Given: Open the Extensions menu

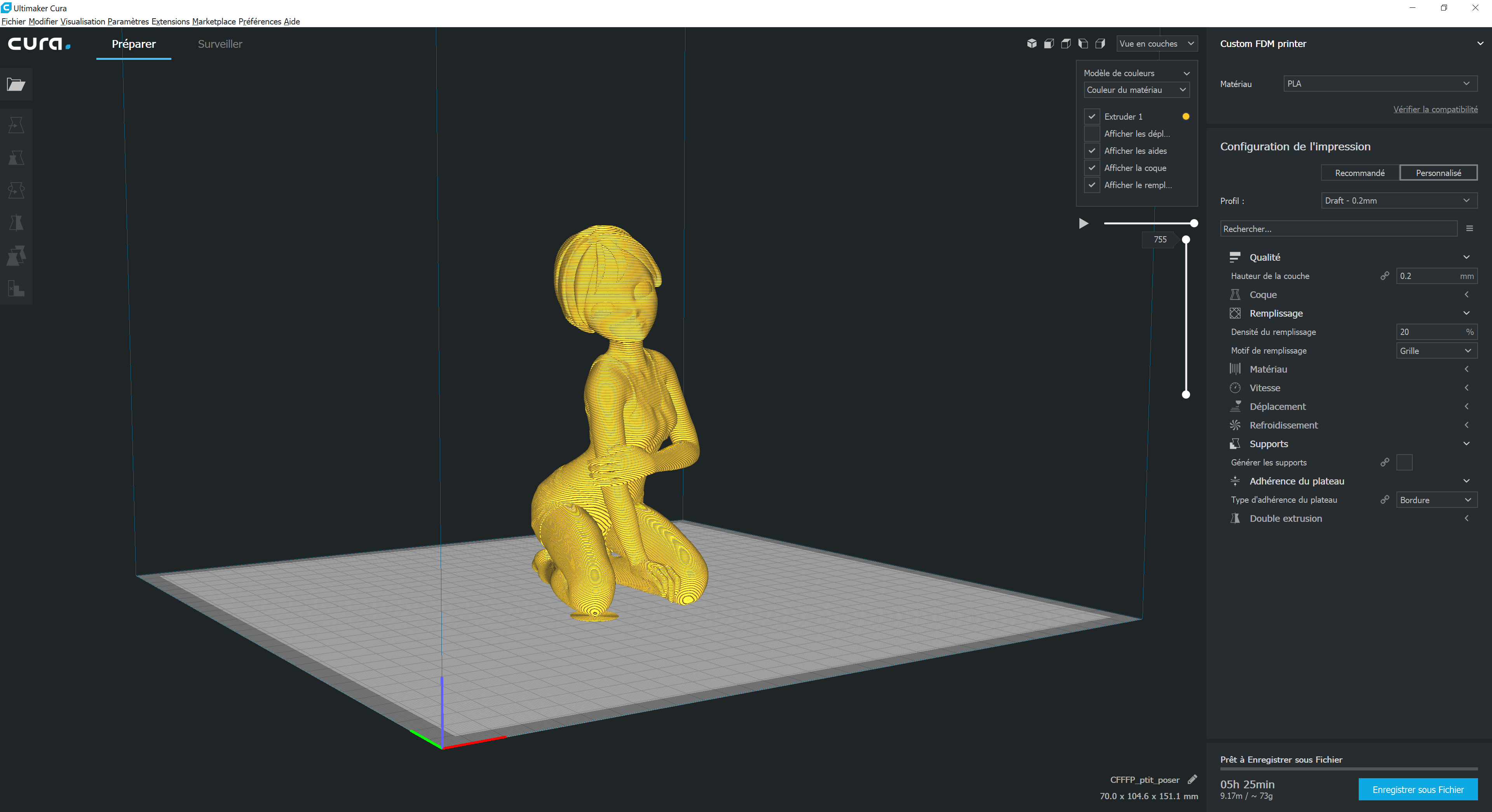Looking at the screenshot, I should pos(170,21).
